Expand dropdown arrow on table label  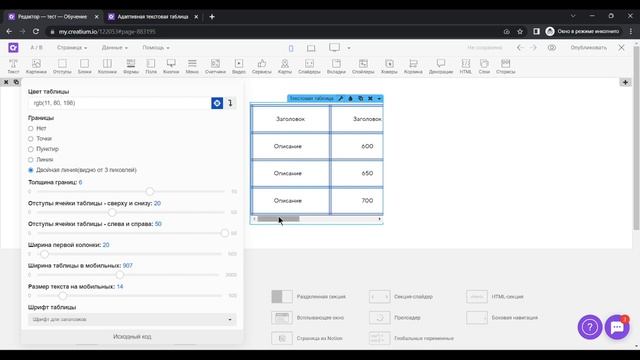click(x=379, y=98)
